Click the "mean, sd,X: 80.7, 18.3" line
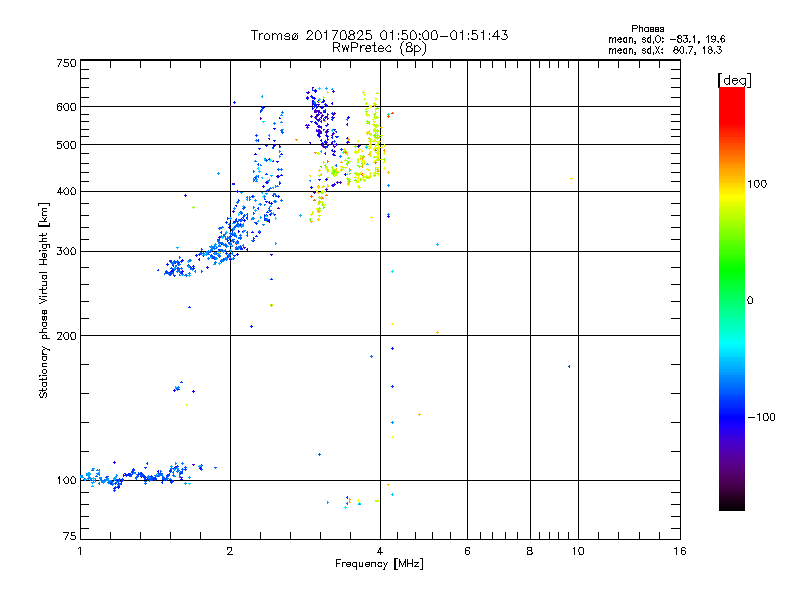The image size is (800, 600). click(x=665, y=50)
